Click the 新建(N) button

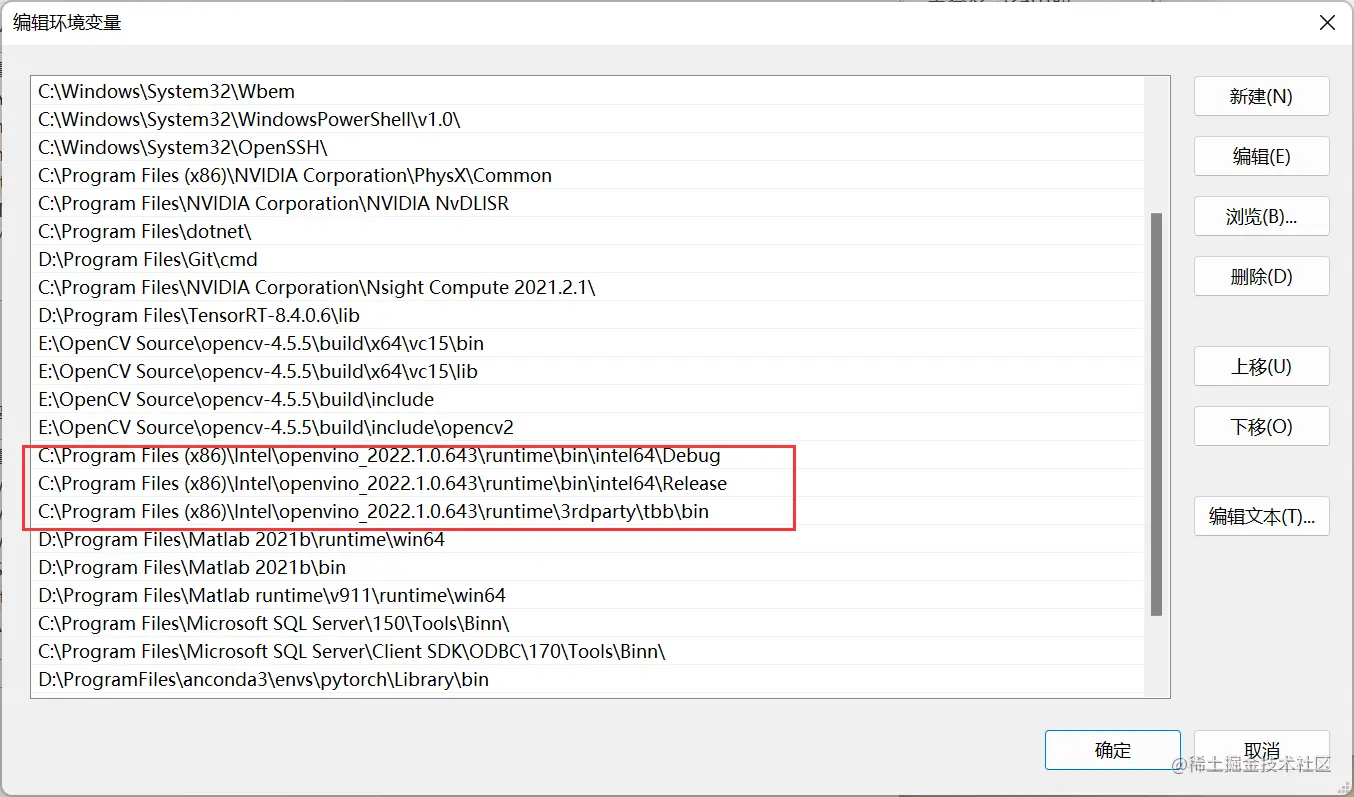pos(1261,96)
